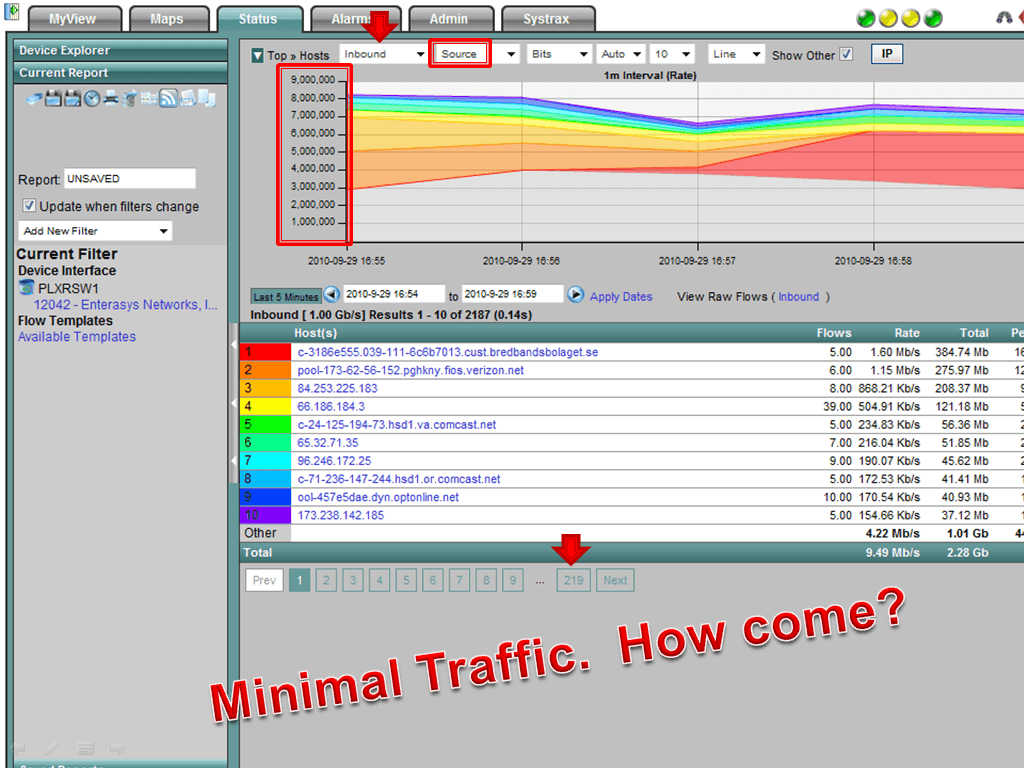The height and width of the screenshot is (768, 1024).
Task: Open the Auto scale dropdown
Action: click(620, 54)
